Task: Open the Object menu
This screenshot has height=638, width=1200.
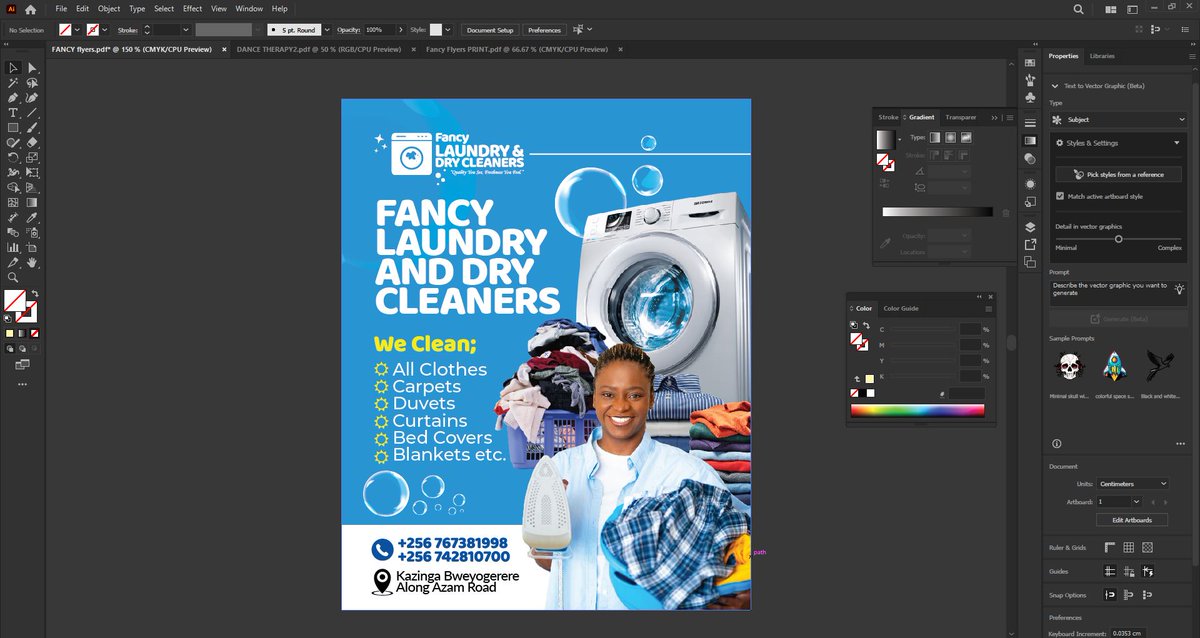Action: pos(109,9)
